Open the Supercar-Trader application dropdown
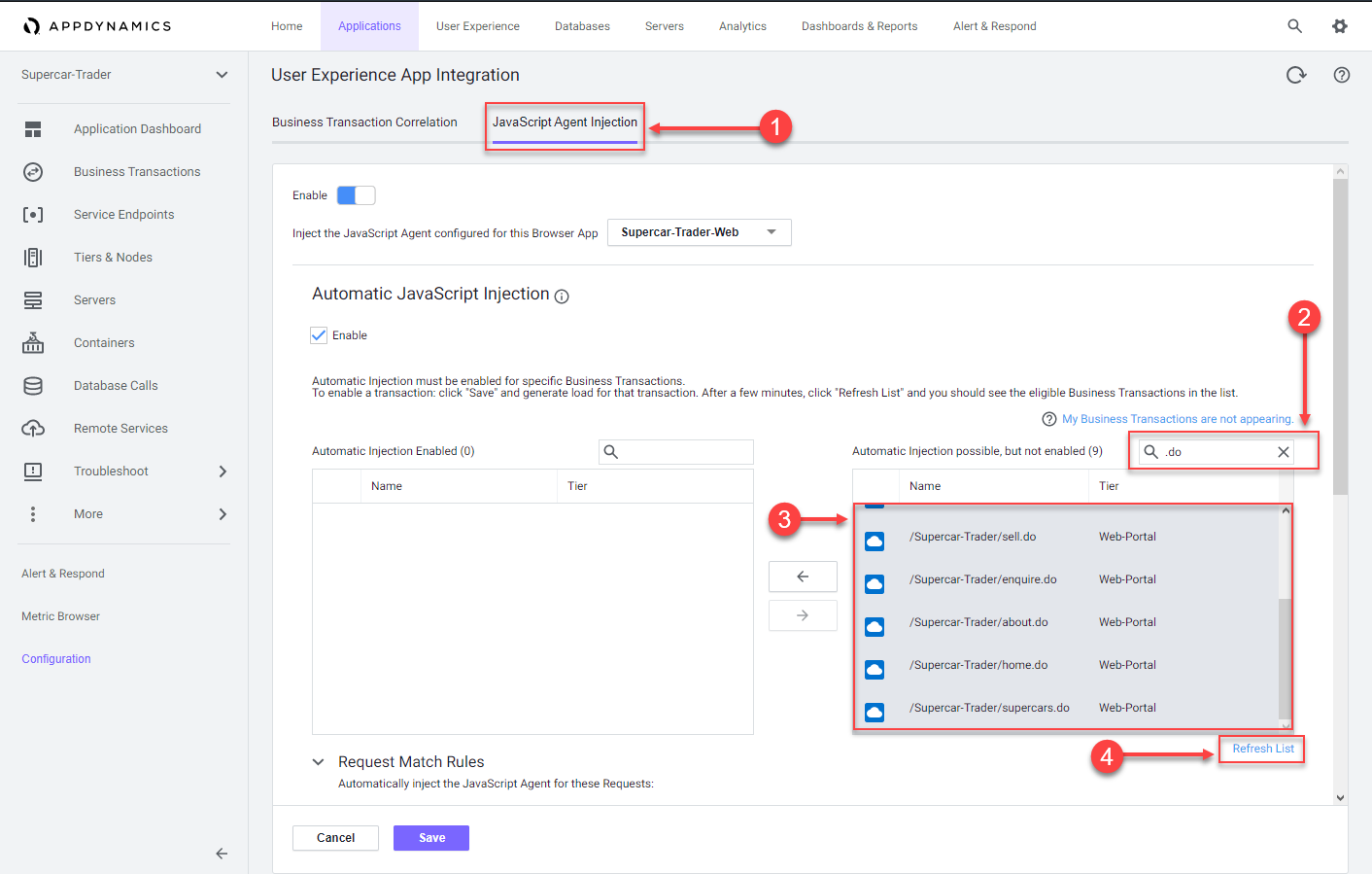The width and height of the screenshot is (1372, 874). [124, 75]
